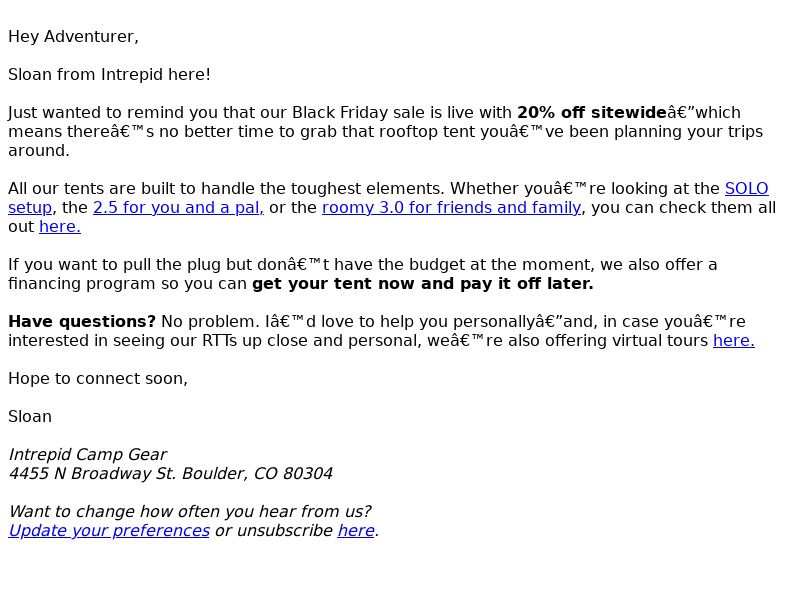800x600 pixels.
Task: Click the 'Sloan from Intrepid here!' line
Action: pyautogui.click(x=109, y=74)
